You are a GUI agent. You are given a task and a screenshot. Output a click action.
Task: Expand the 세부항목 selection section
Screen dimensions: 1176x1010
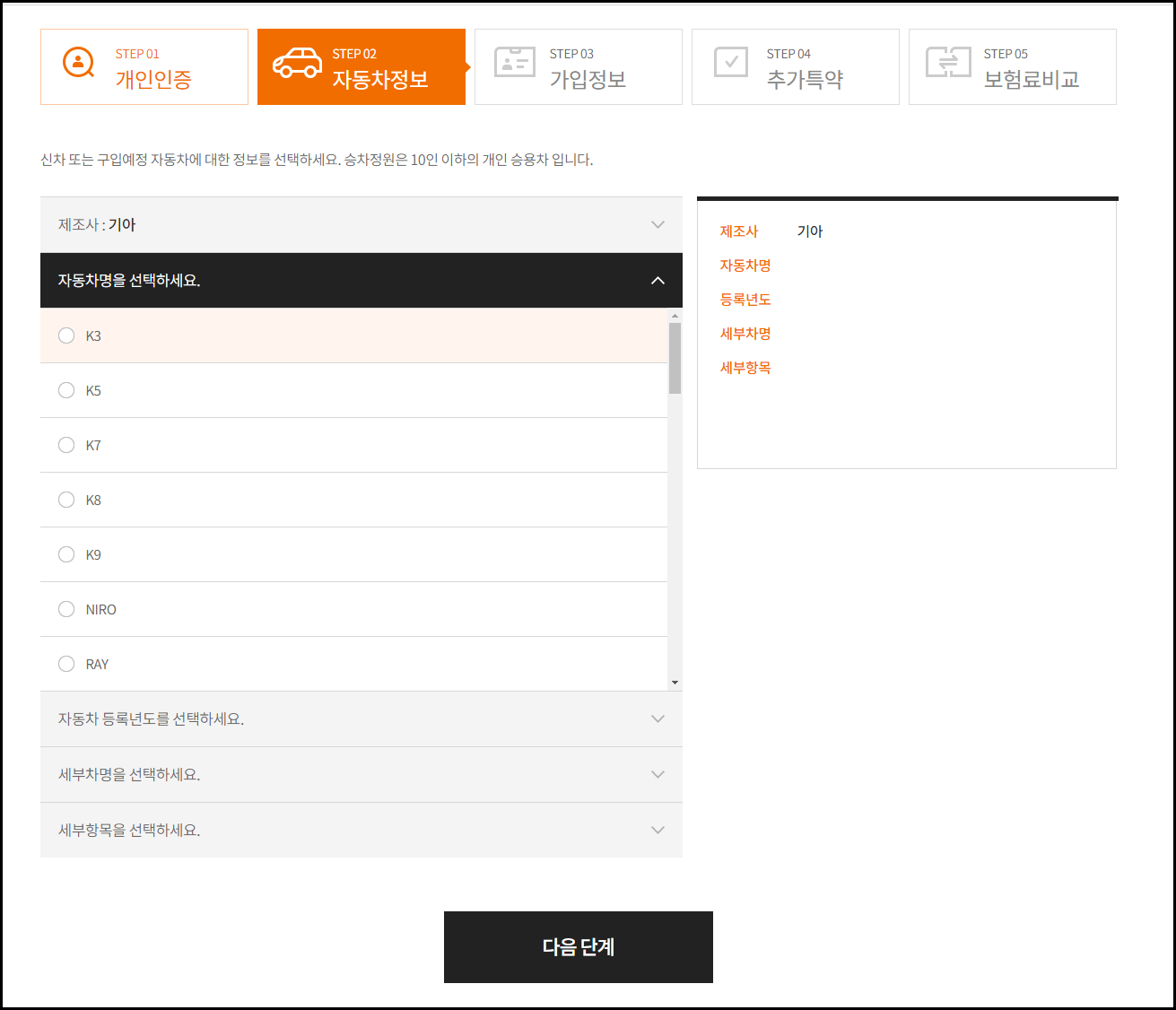coord(361,830)
